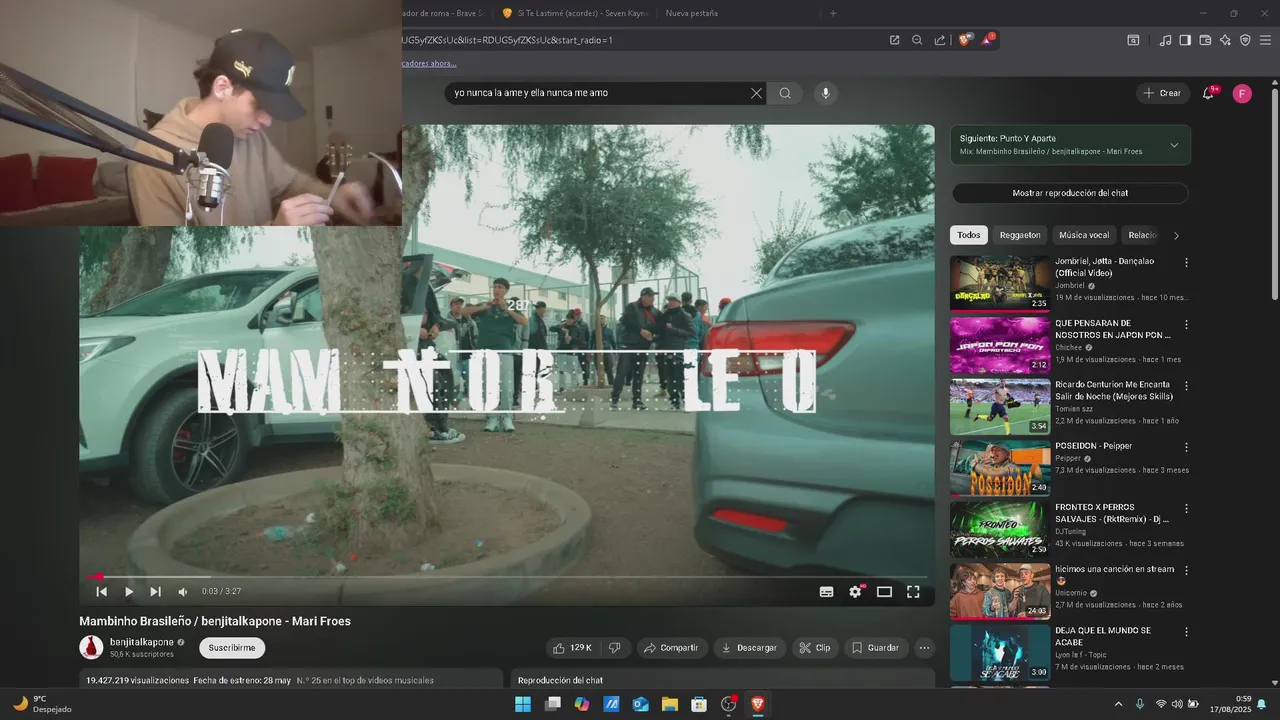Screen dimensions: 1280x720
Task: Open Ricardo Centurion Me Encanta Salir title
Action: 1112,390
